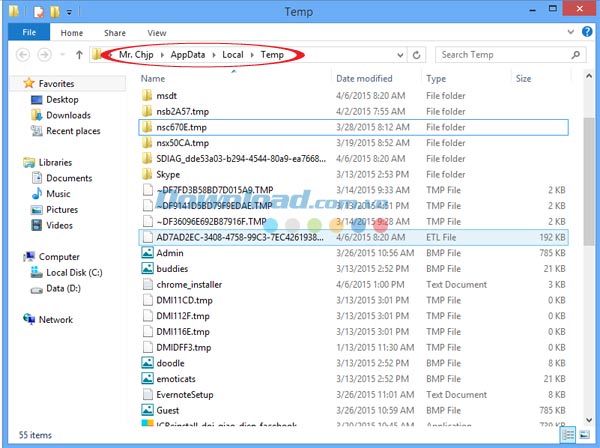Refresh the Temp folder view

coord(417,55)
